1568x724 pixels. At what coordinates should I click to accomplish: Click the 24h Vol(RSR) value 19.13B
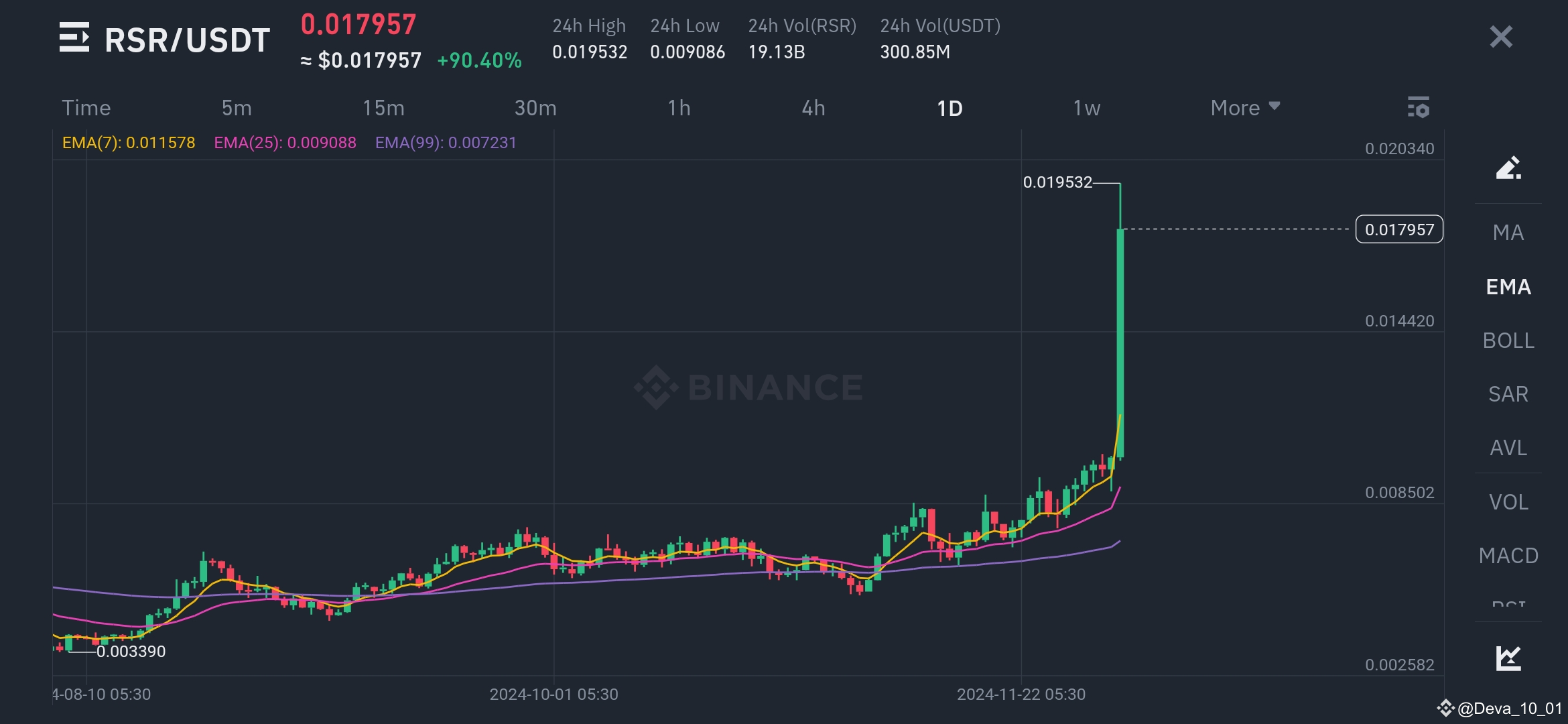[777, 52]
